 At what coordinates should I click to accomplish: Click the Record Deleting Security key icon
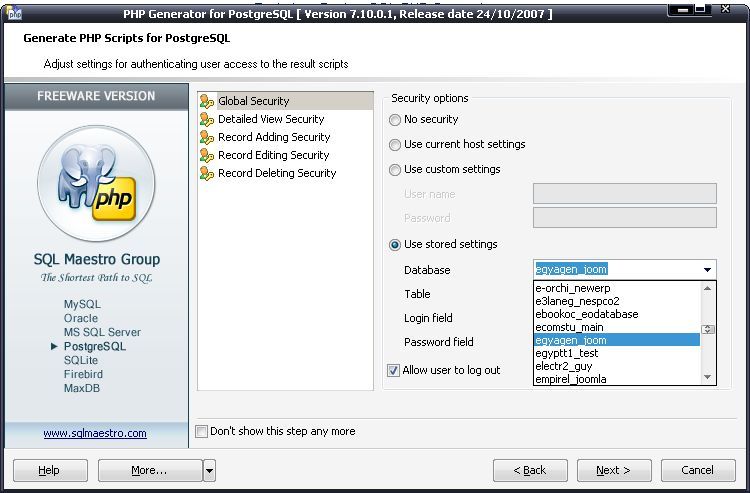pos(207,173)
